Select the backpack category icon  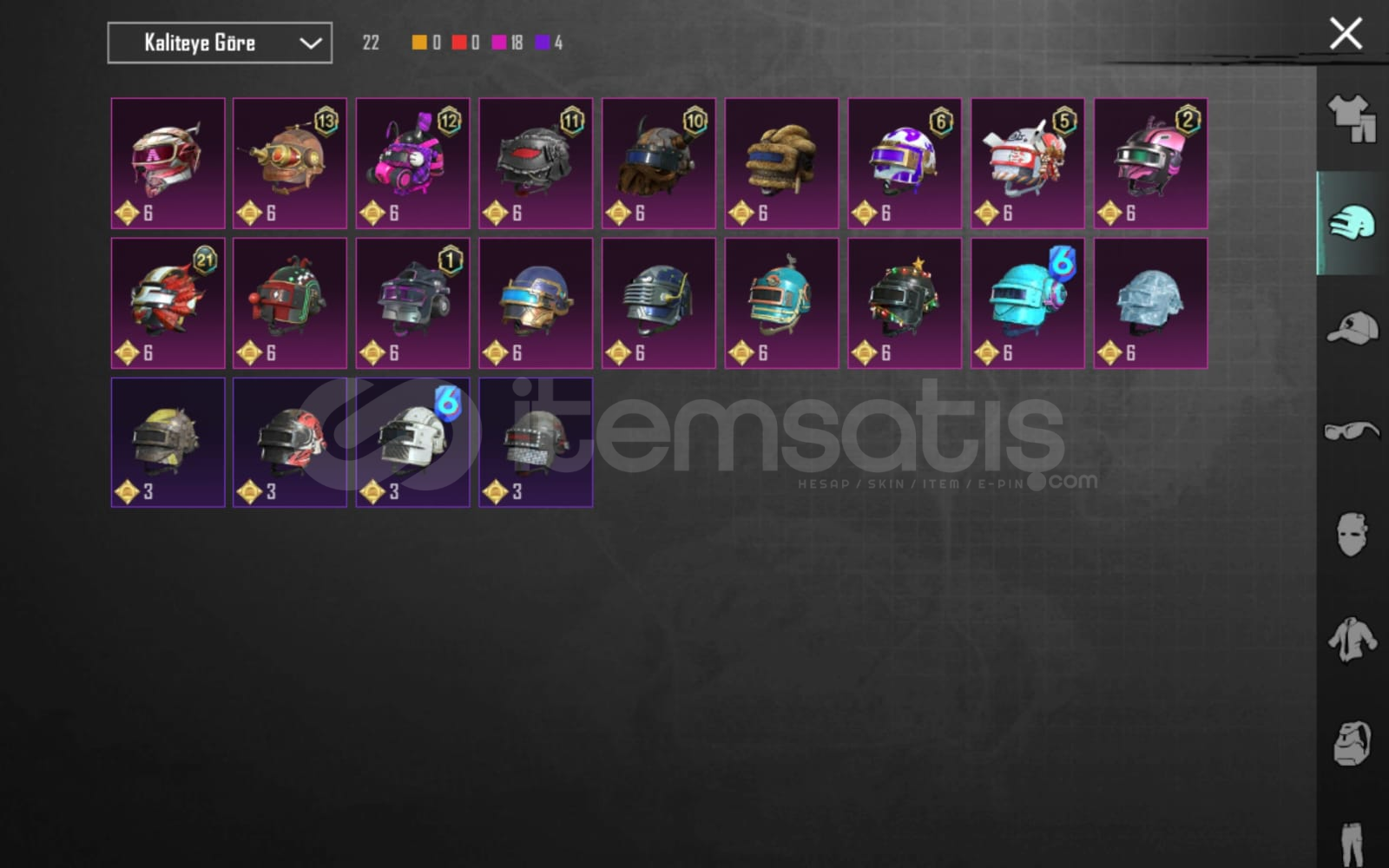tap(1352, 743)
